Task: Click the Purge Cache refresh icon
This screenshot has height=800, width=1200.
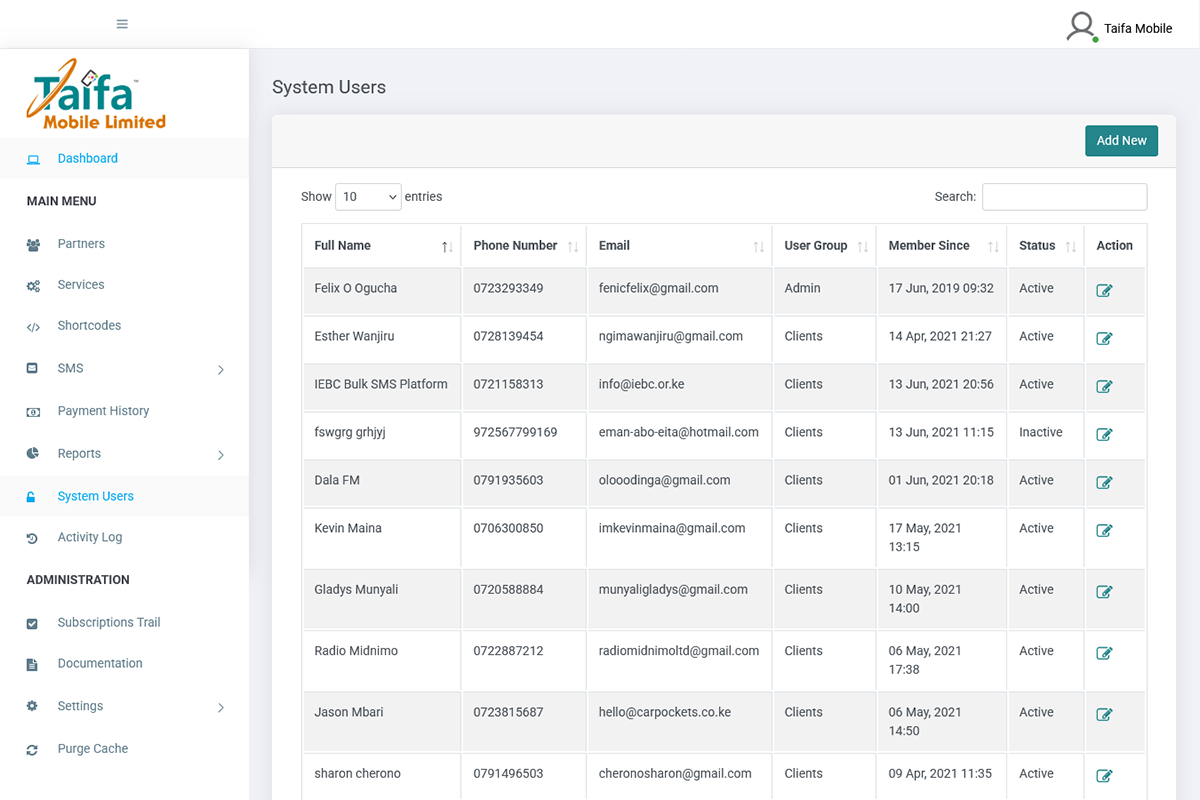Action: pyautogui.click(x=33, y=748)
